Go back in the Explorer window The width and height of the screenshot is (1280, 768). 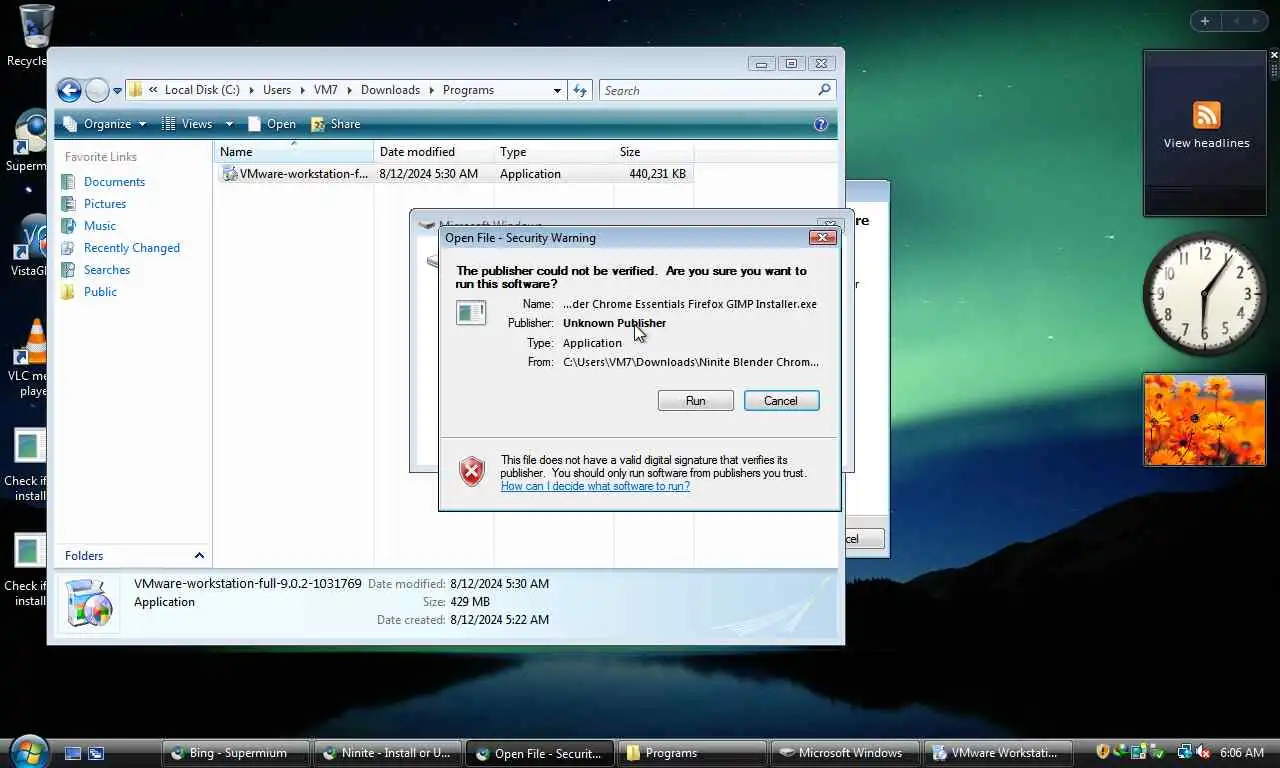[69, 90]
